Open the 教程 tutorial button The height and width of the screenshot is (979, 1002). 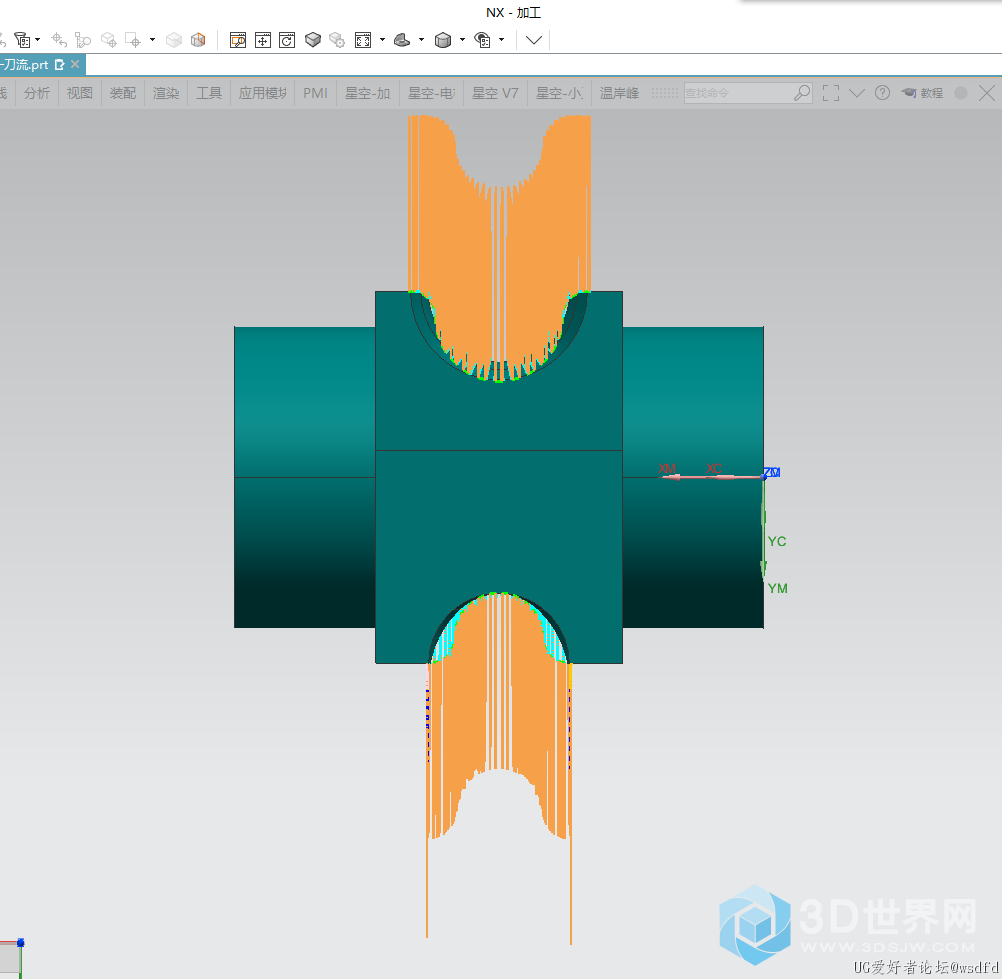click(923, 93)
